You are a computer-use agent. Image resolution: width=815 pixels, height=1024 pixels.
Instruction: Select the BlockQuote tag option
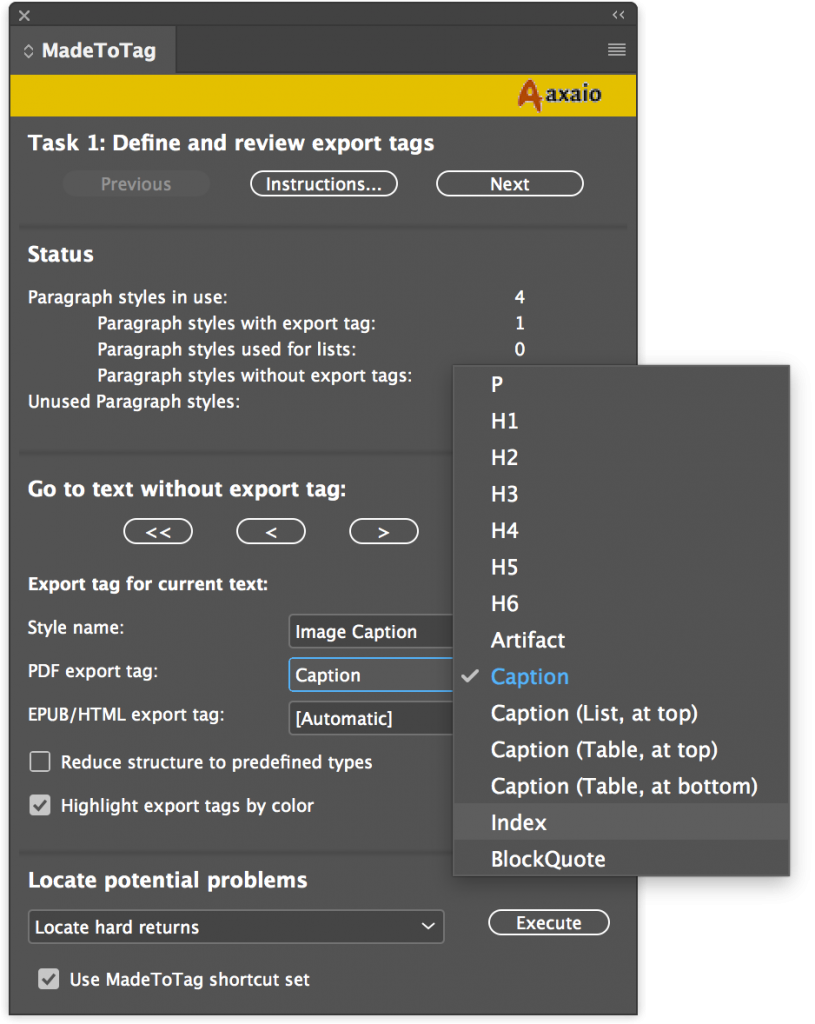pos(622,859)
